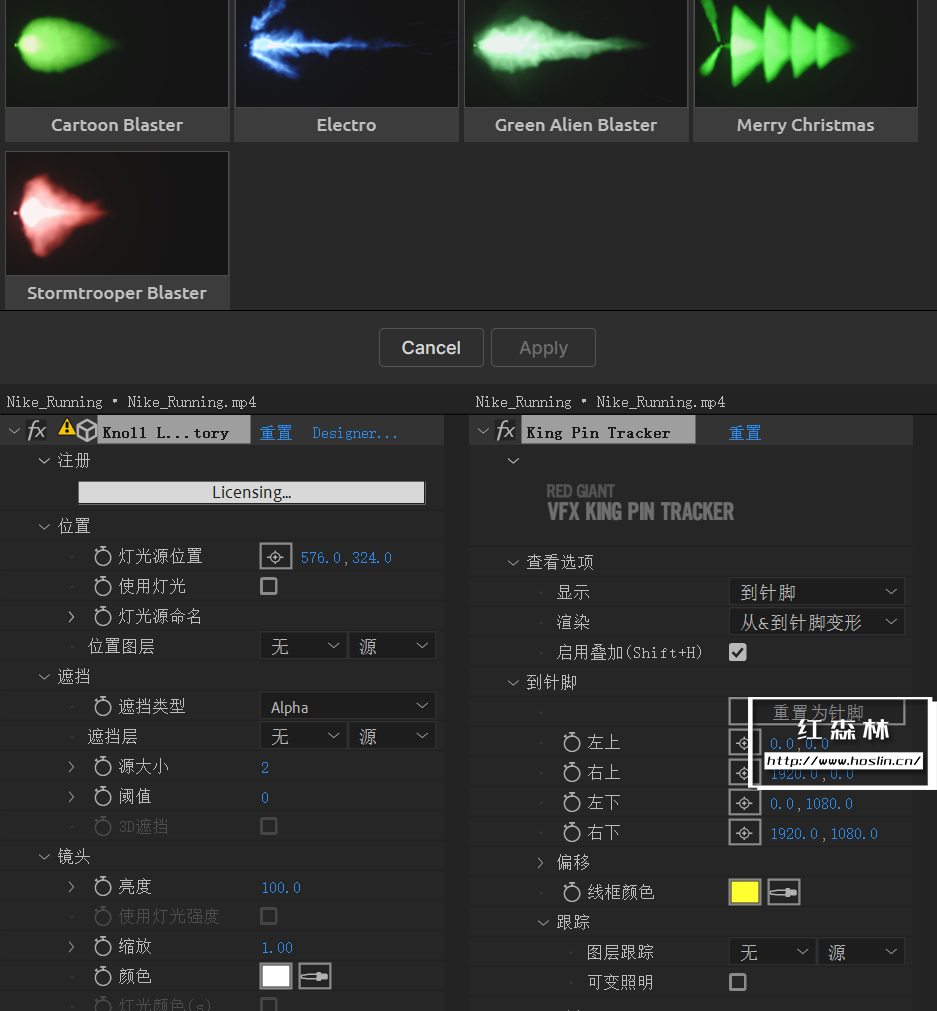Click crosshair point picker for 左下
937x1011 pixels.
tap(744, 803)
